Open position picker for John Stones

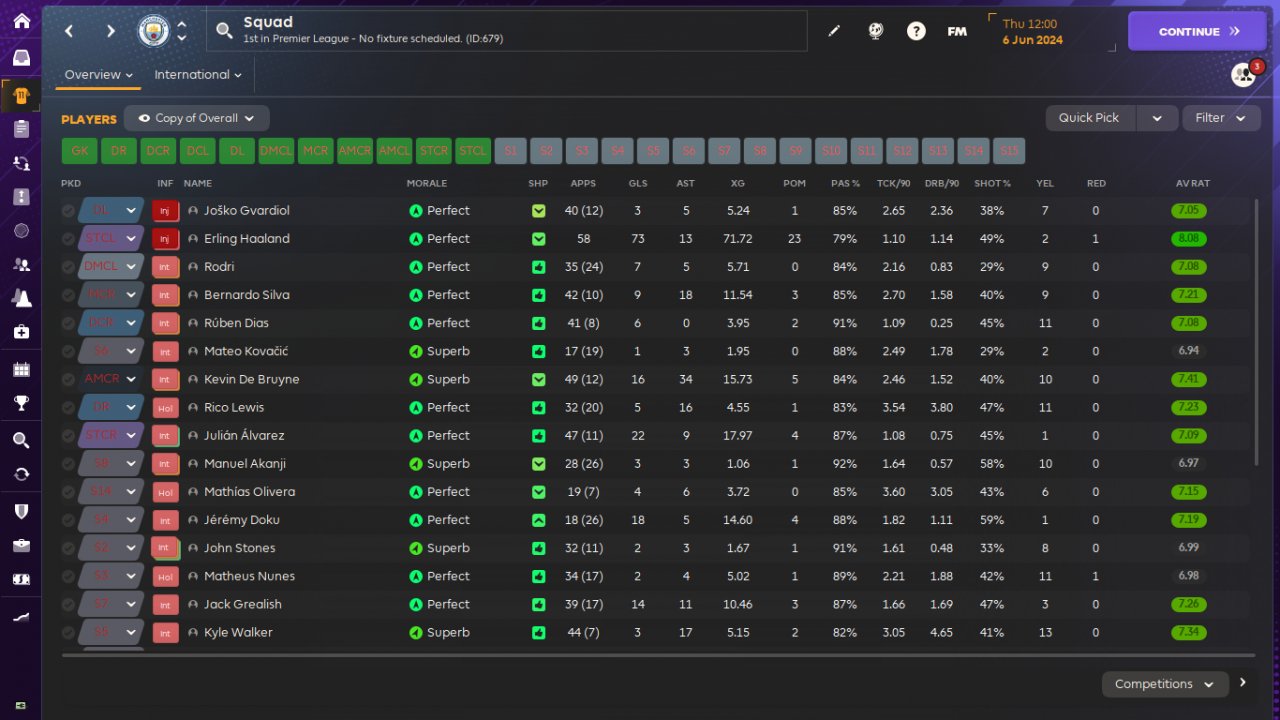110,548
